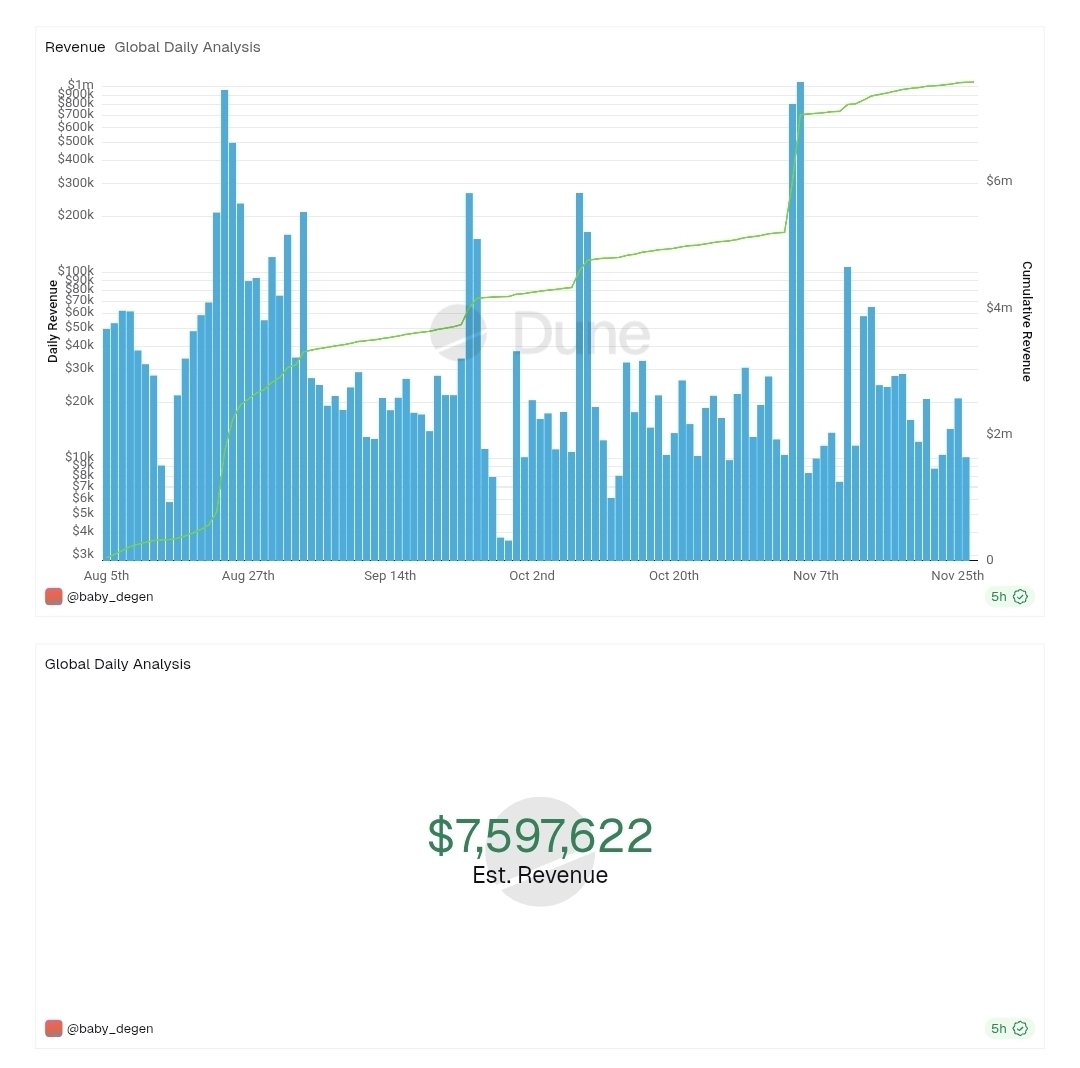The image size is (1080, 1068).
Task: Click the verified checkmark in the bottom panel footer
Action: tap(1019, 1028)
